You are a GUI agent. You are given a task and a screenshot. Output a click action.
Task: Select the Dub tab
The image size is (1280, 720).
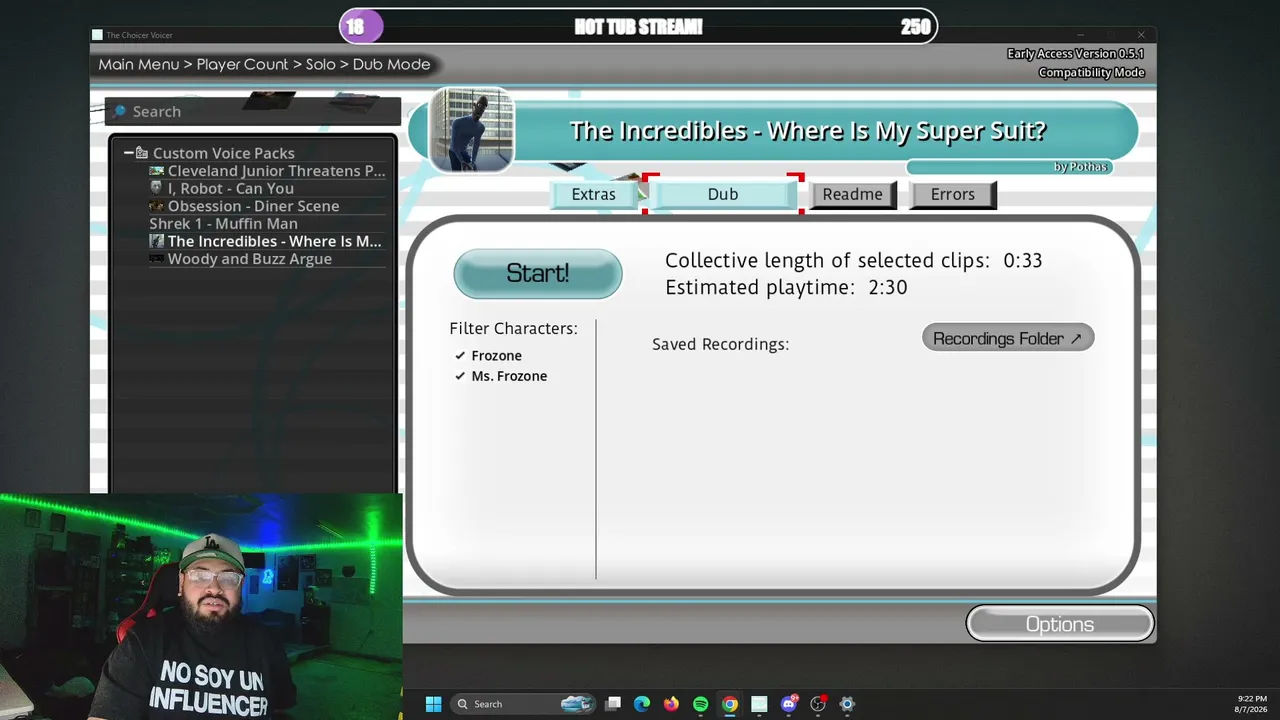[723, 194]
